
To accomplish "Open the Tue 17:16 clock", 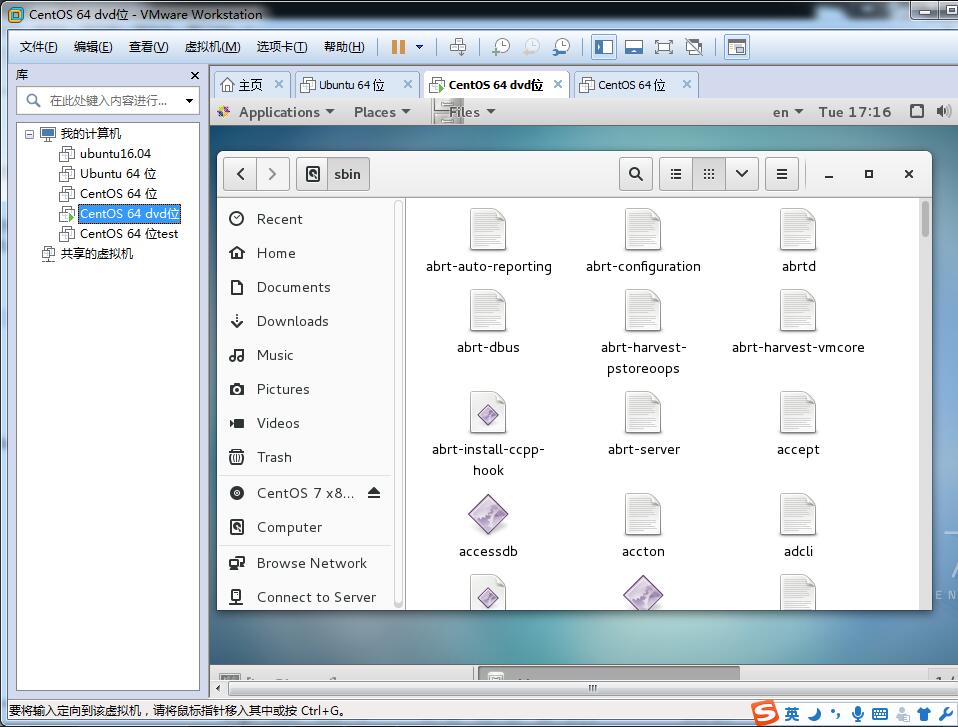I will [x=855, y=112].
